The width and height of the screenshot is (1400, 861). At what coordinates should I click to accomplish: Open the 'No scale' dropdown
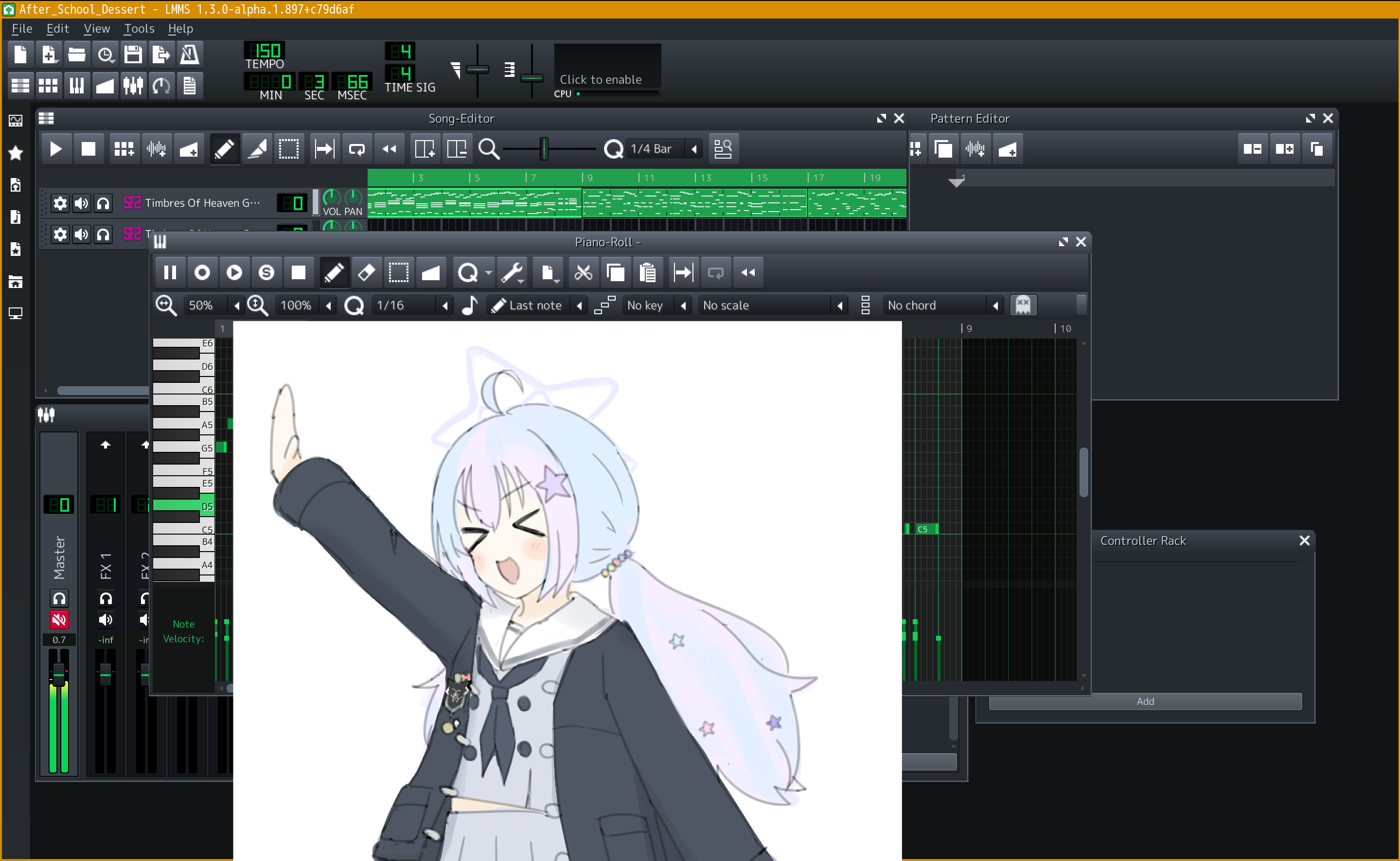click(773, 306)
